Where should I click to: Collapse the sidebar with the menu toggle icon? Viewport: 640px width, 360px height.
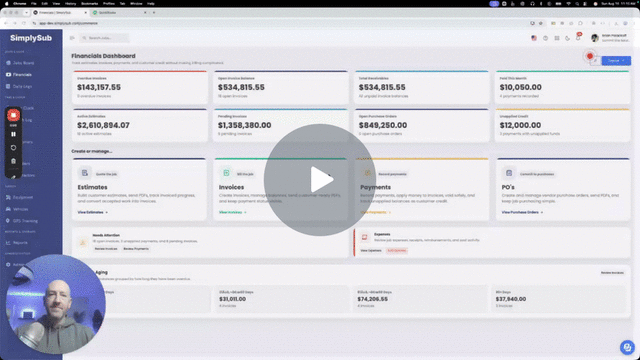72,38
